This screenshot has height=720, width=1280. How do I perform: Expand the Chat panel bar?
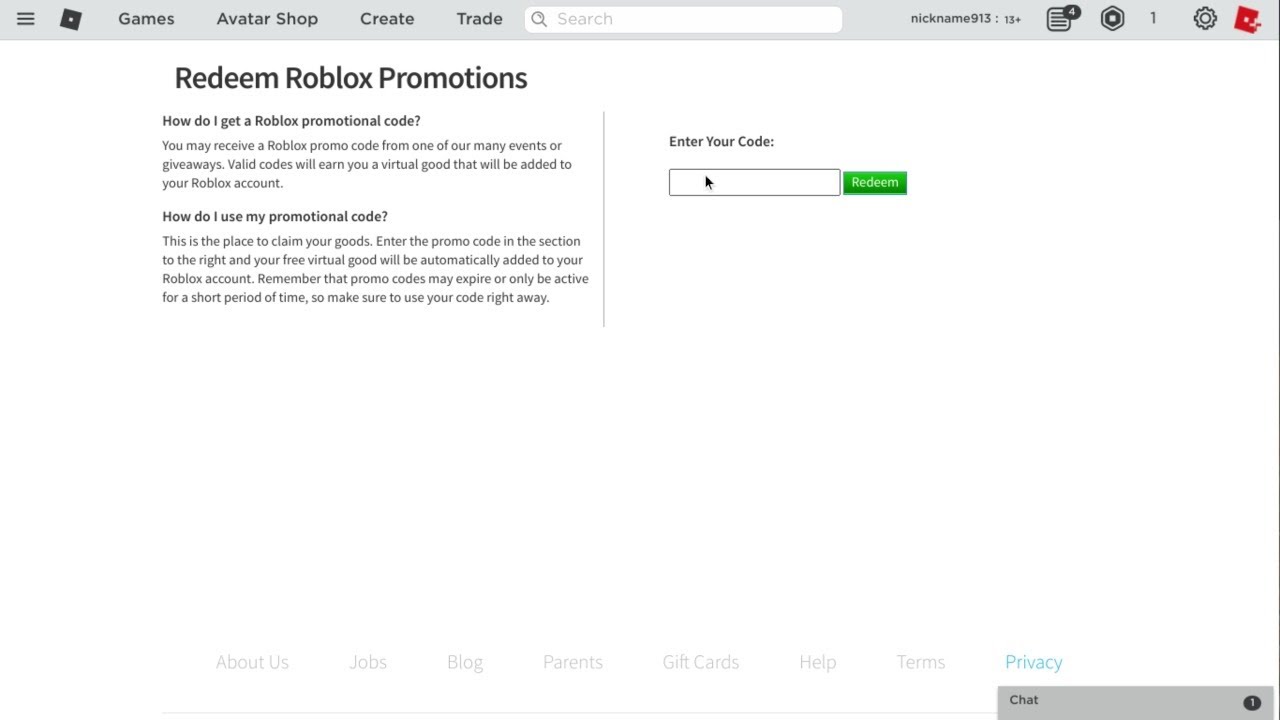point(1120,701)
